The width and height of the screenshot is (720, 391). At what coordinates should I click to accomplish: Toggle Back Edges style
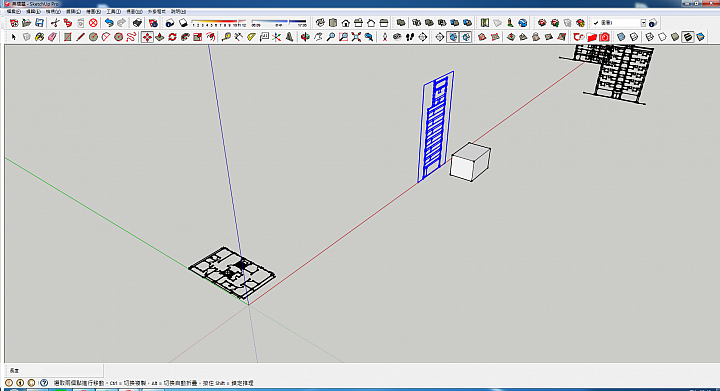tap(634, 37)
